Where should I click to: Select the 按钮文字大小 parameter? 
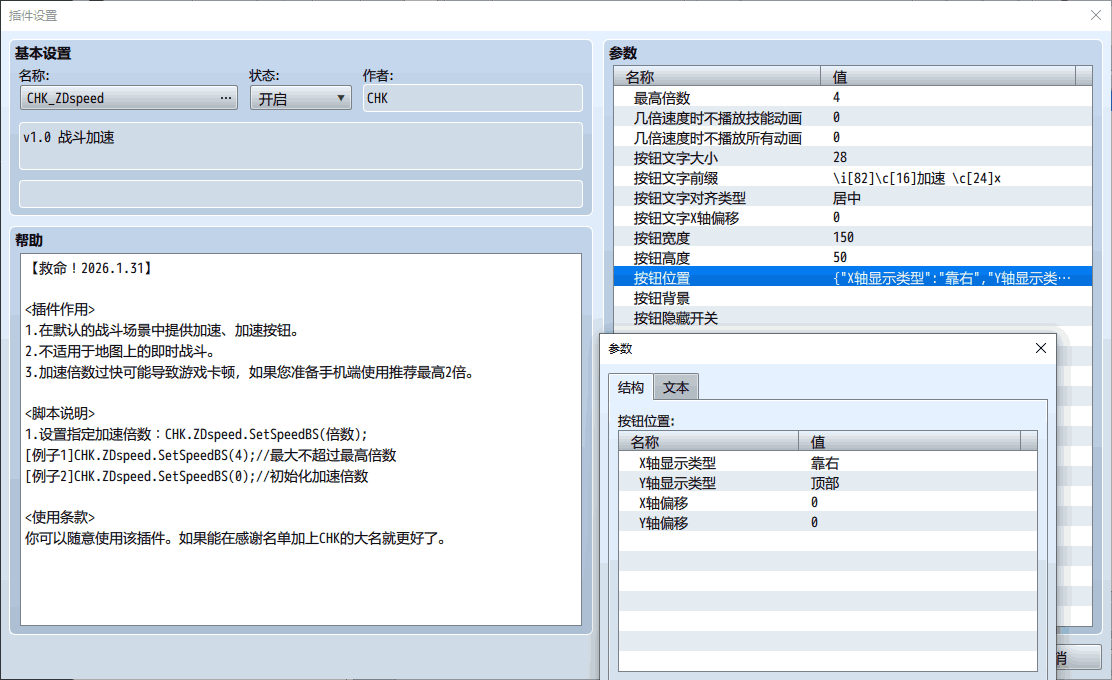(x=852, y=157)
